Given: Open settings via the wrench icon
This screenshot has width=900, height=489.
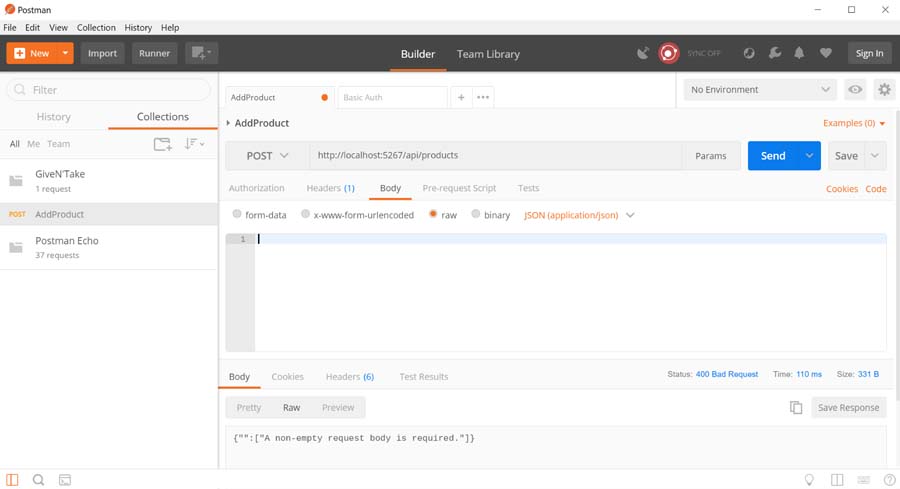Looking at the screenshot, I should (775, 53).
